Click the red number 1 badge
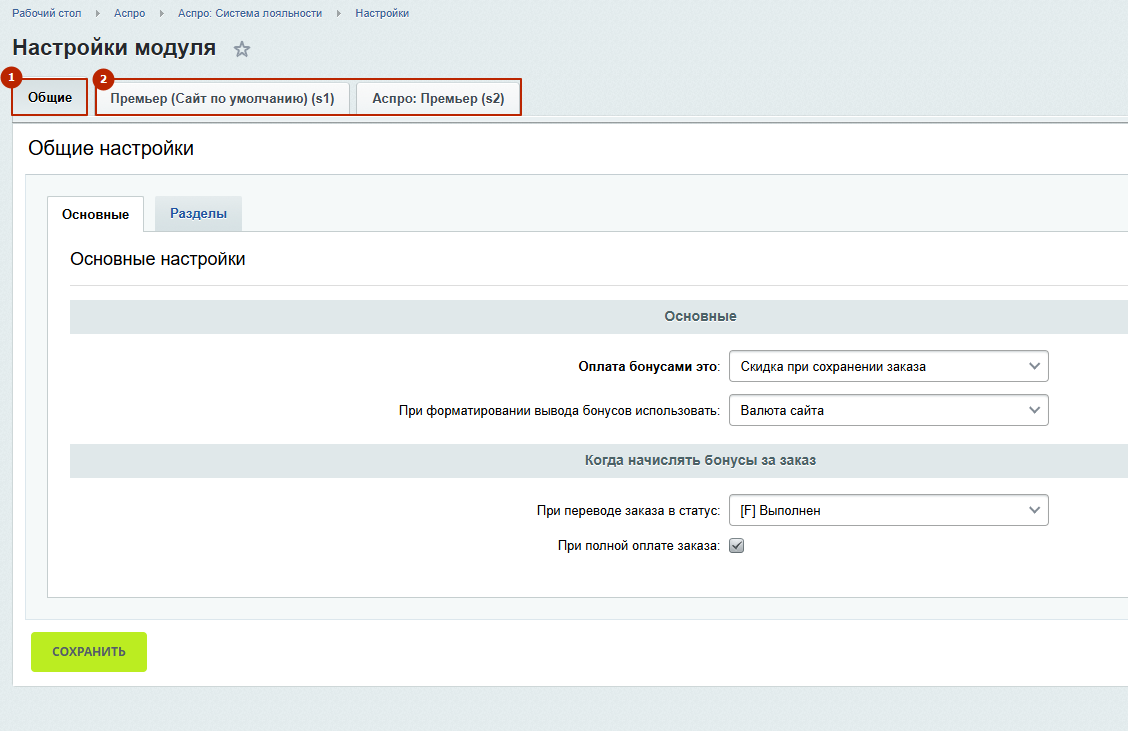 pyautogui.click(x=11, y=77)
